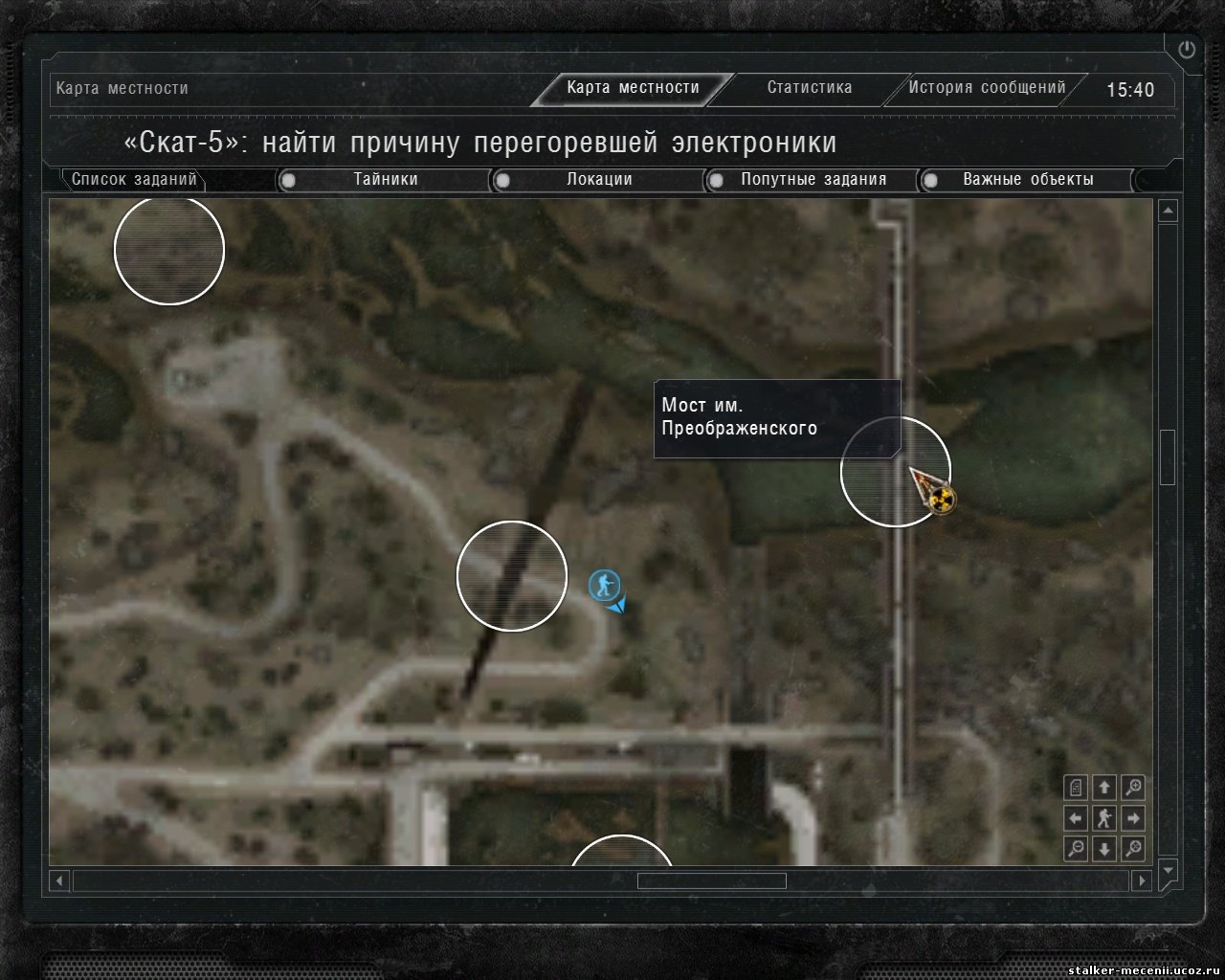Image resolution: width=1225 pixels, height=980 pixels.
Task: Toggle Важные объекты filter
Action: 1028,179
